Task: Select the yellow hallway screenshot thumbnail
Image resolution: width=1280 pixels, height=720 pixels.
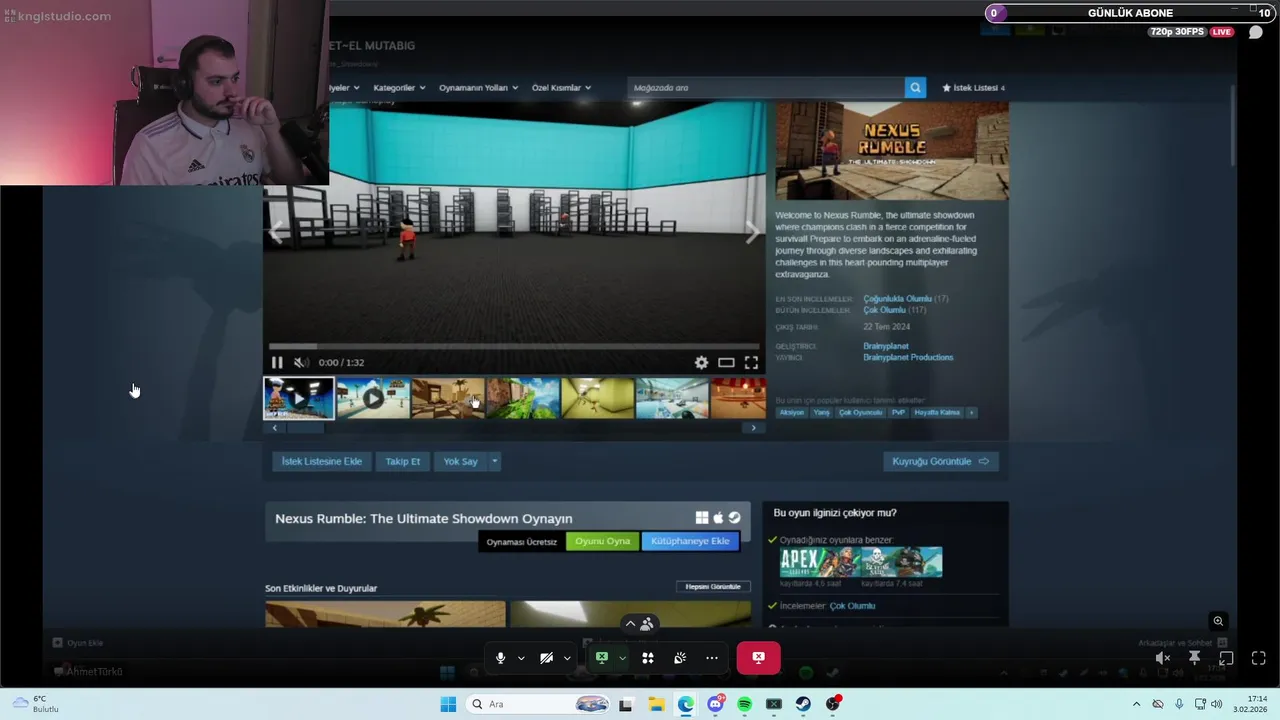Action: [x=597, y=398]
